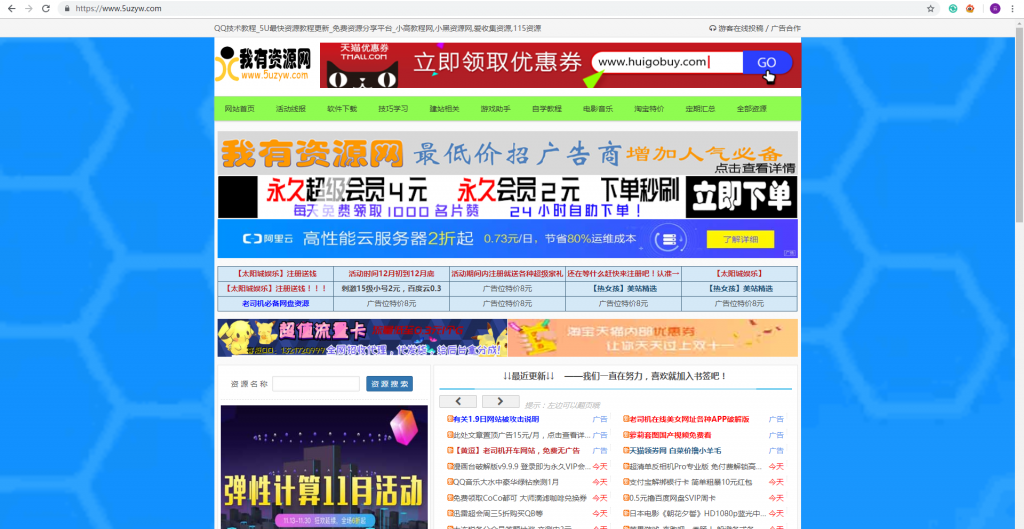The height and width of the screenshot is (529, 1024).
Task: Open 漫画台破解版v9.9.9 article link
Action: pos(521,466)
